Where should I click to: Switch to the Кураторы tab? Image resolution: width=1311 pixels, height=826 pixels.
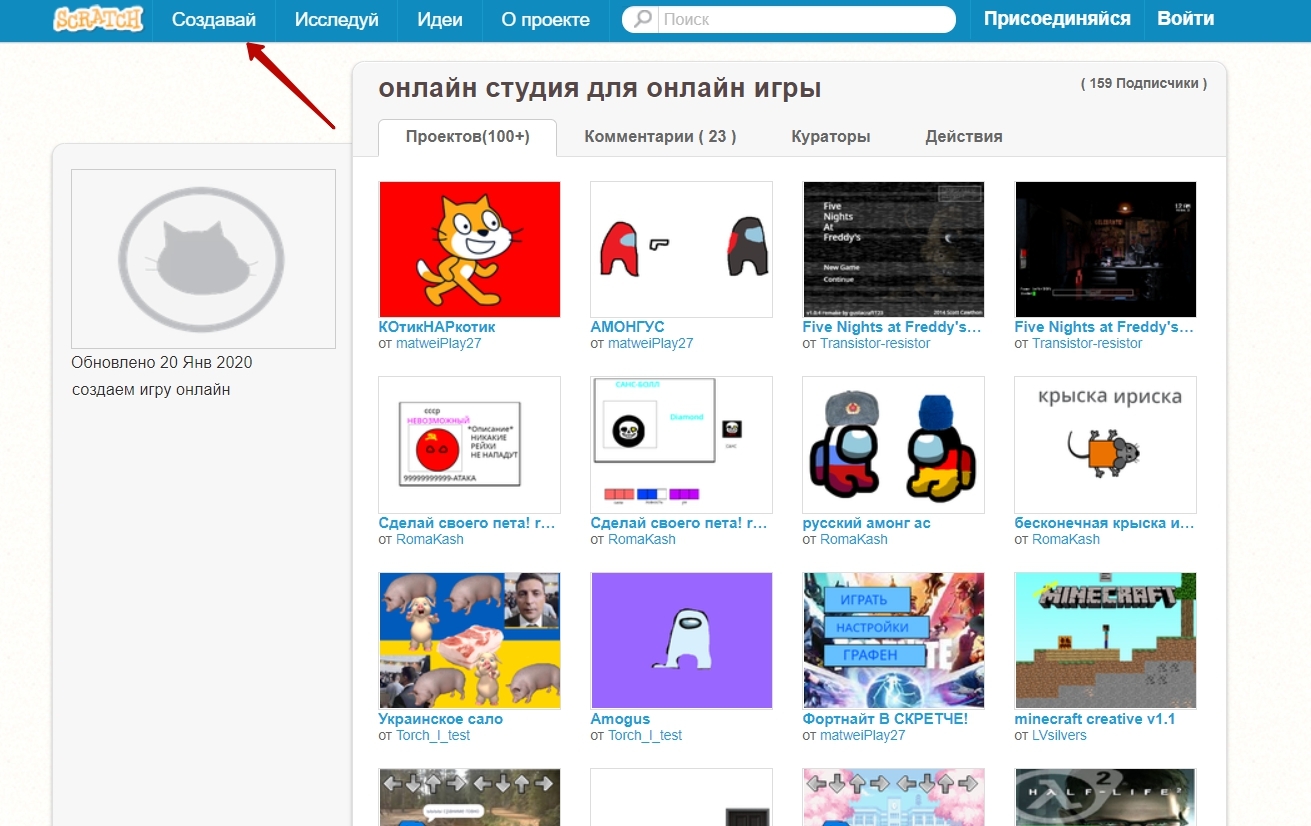pos(831,137)
